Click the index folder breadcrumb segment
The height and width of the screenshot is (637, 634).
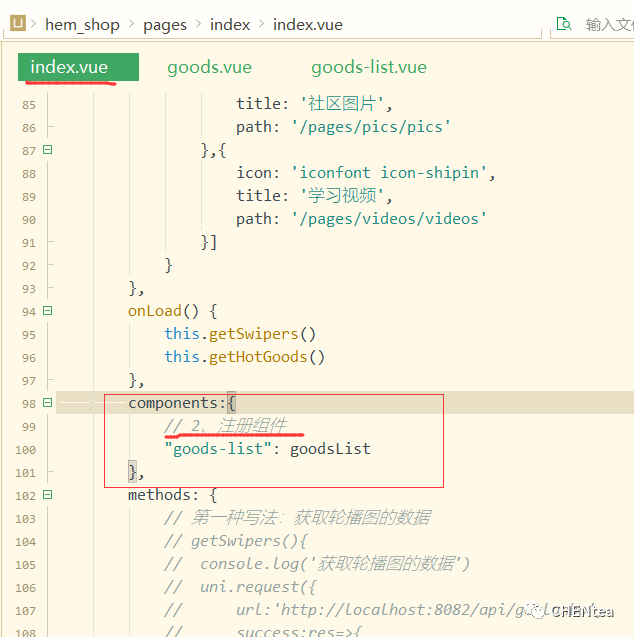coord(230,24)
